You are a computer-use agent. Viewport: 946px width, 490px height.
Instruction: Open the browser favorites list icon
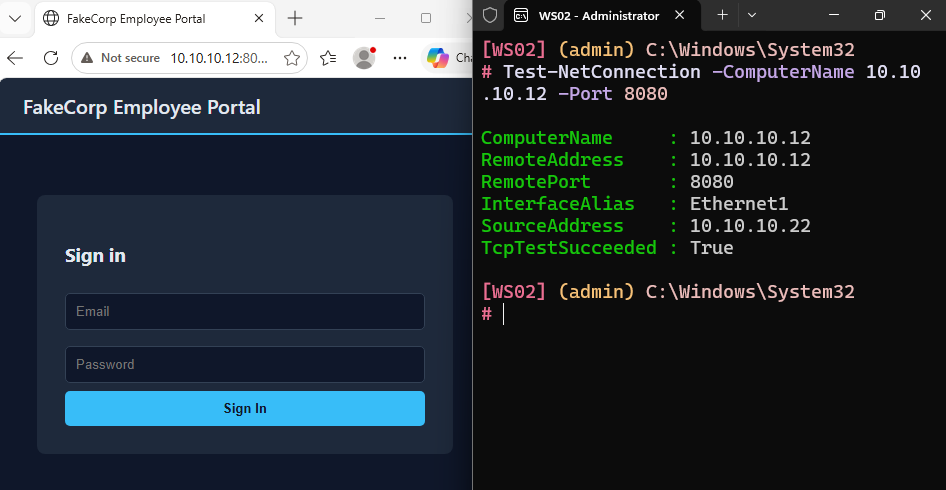pyautogui.click(x=328, y=58)
